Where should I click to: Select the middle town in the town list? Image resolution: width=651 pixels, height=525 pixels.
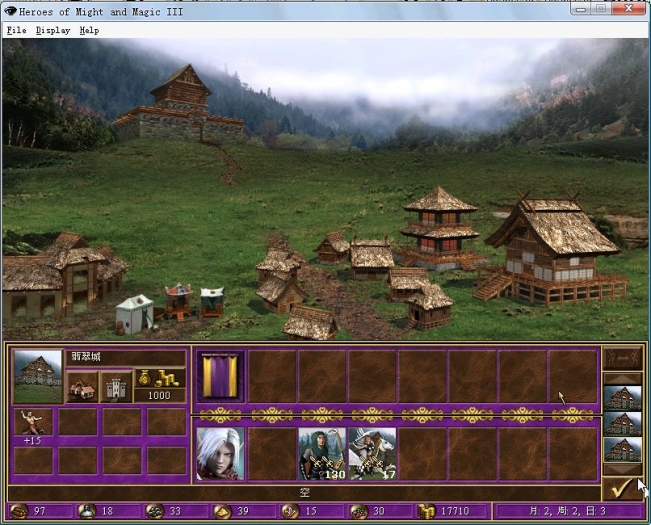click(x=622, y=424)
